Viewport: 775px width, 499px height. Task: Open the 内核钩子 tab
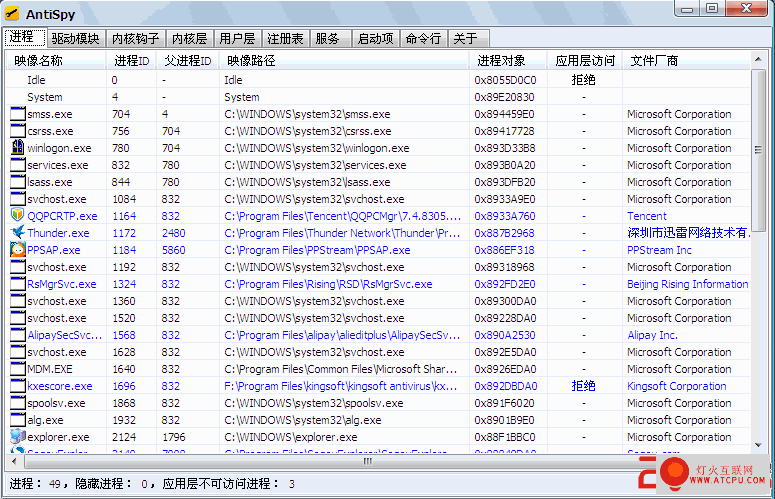(135, 39)
